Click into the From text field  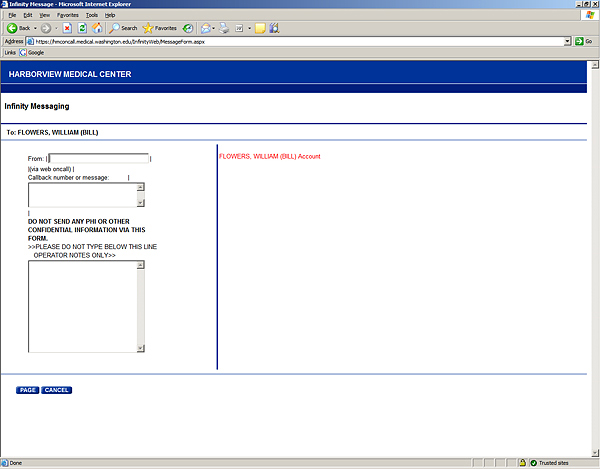pyautogui.click(x=98, y=158)
